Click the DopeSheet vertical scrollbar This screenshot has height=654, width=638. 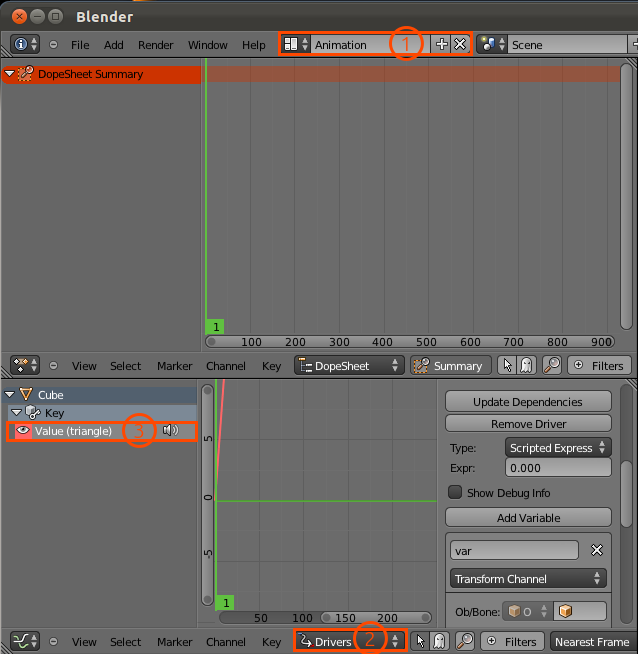pos(626,196)
